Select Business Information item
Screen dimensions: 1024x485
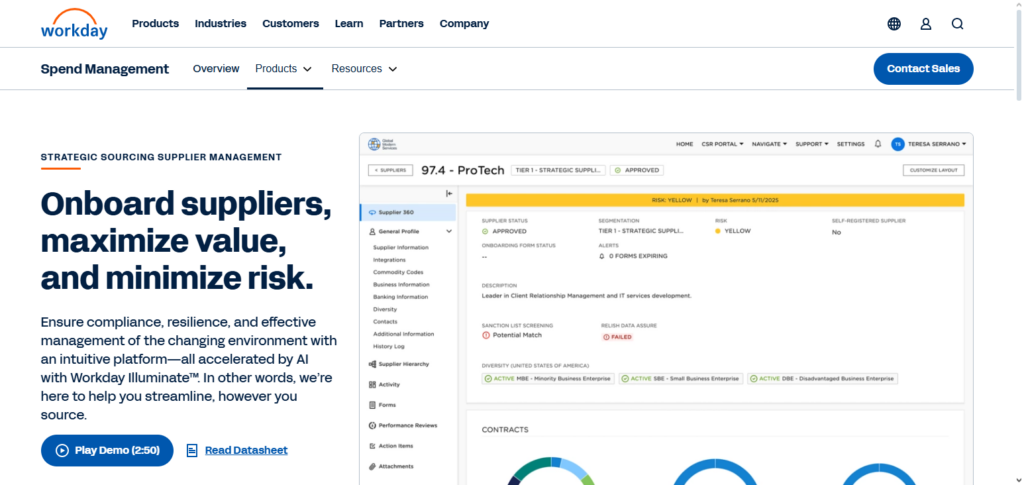point(402,285)
